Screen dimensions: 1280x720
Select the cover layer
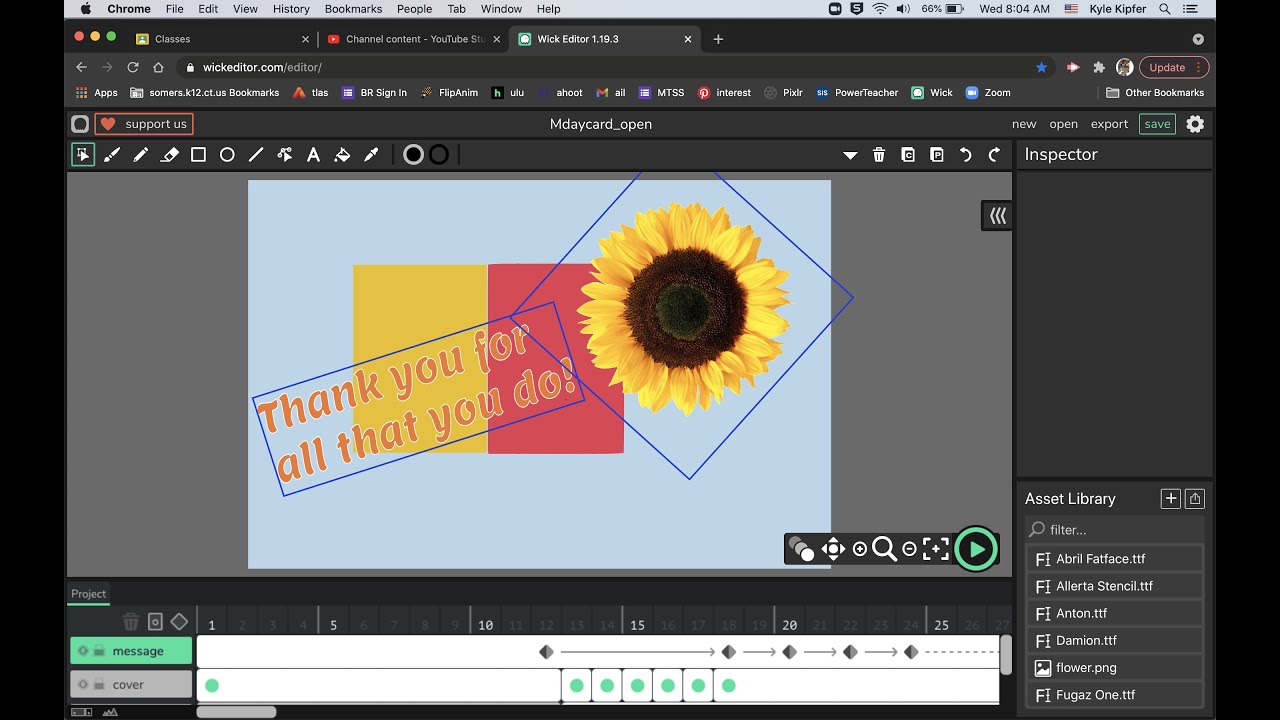(x=131, y=685)
